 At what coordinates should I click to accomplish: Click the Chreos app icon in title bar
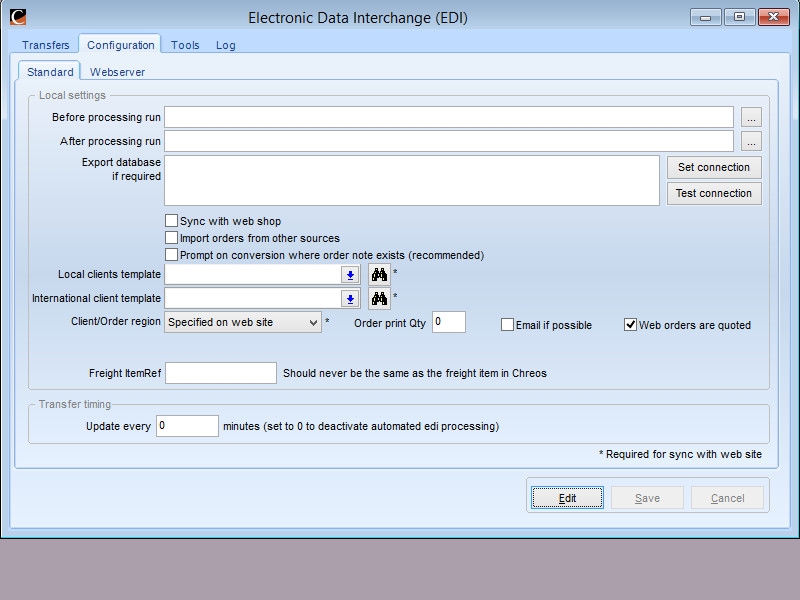[x=18, y=17]
